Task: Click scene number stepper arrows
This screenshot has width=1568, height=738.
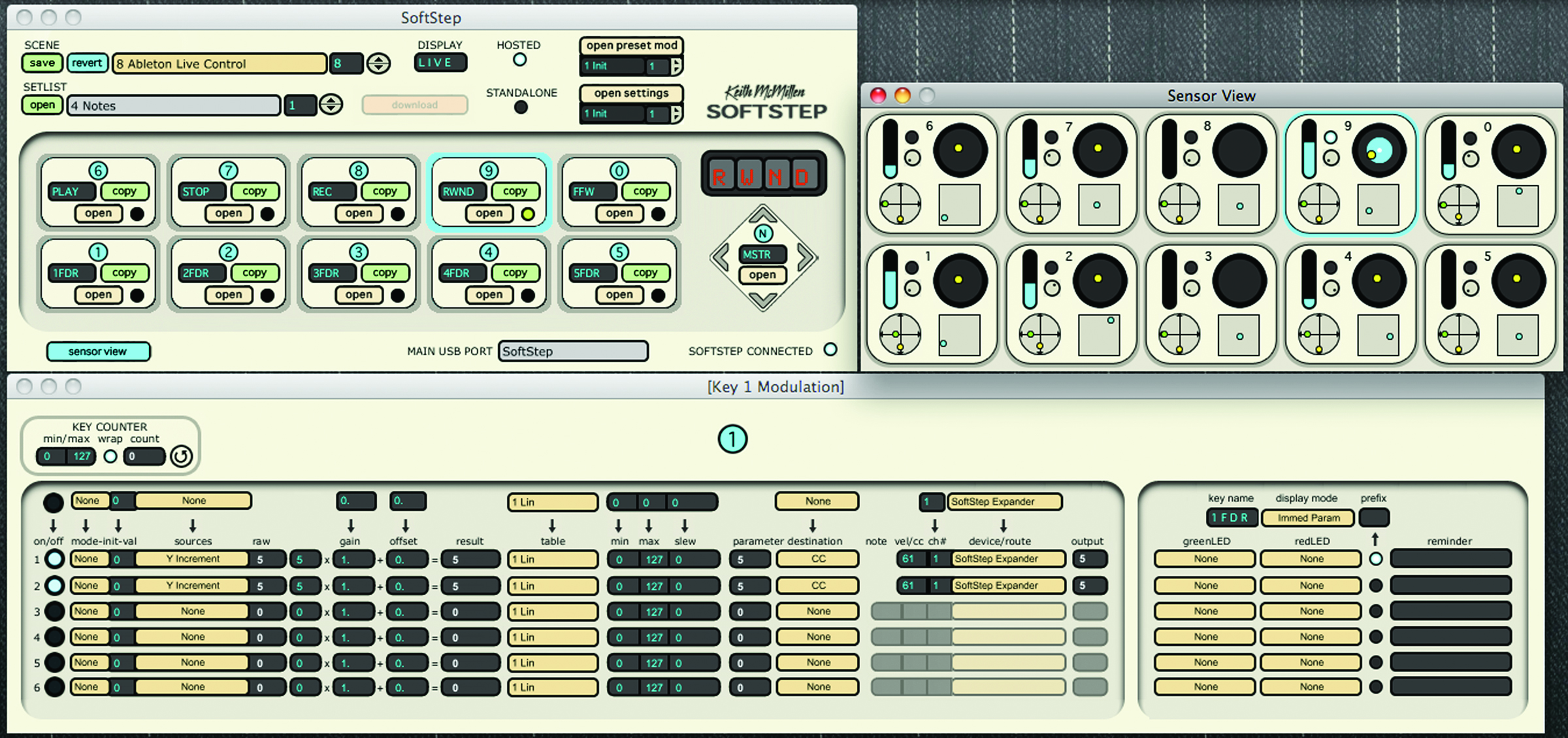Action: [x=378, y=63]
